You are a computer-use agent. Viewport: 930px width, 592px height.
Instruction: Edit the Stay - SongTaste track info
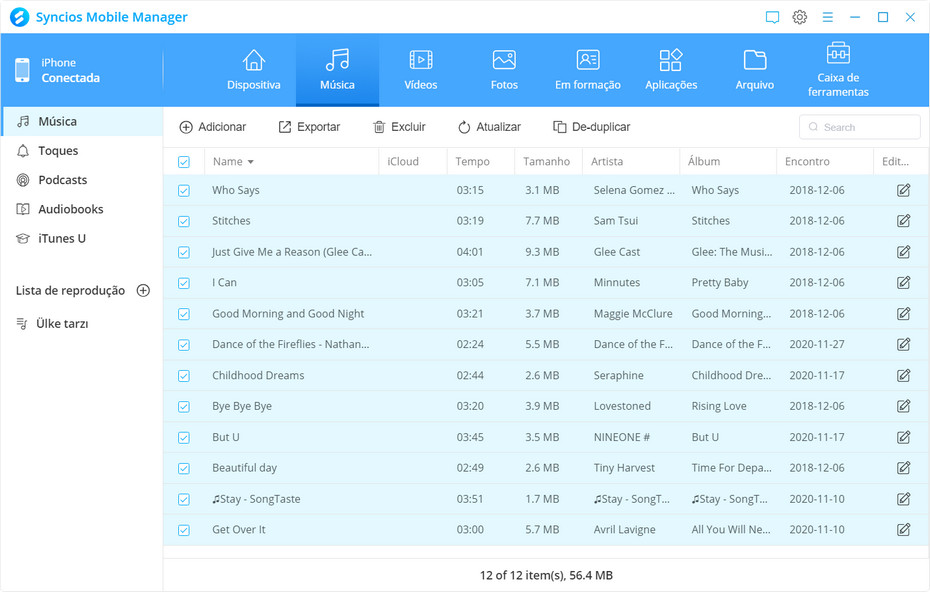tap(903, 499)
